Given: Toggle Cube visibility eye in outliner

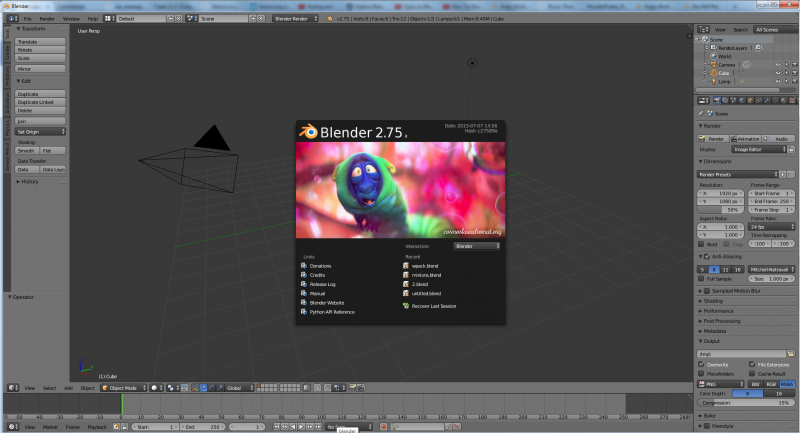Looking at the screenshot, I should click(x=778, y=73).
